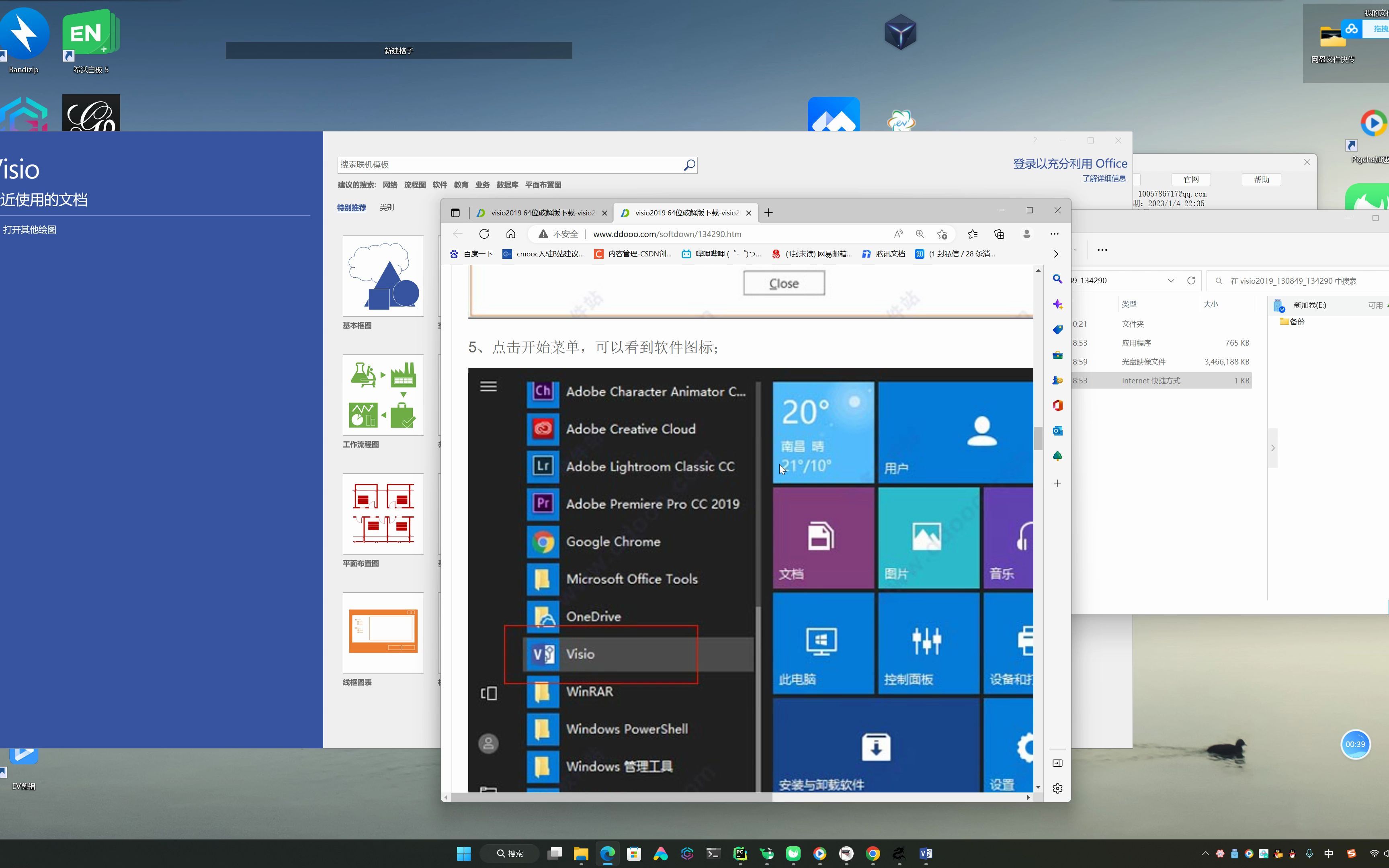Click the 流程图 suggested search in Visio
The image size is (1389, 868).
pyautogui.click(x=414, y=185)
